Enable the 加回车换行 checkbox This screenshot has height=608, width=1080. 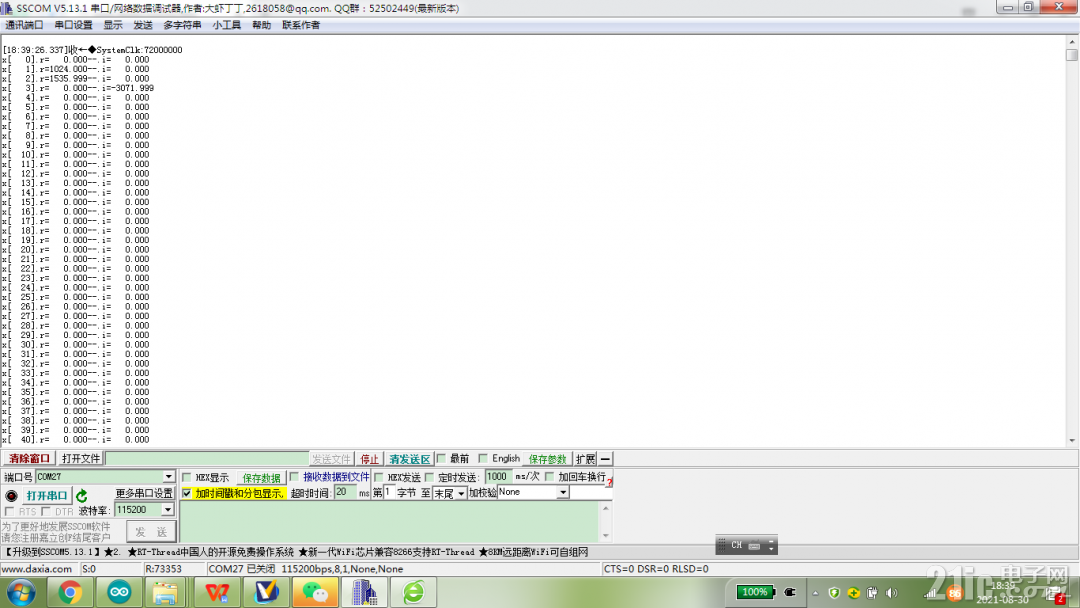(x=549, y=476)
